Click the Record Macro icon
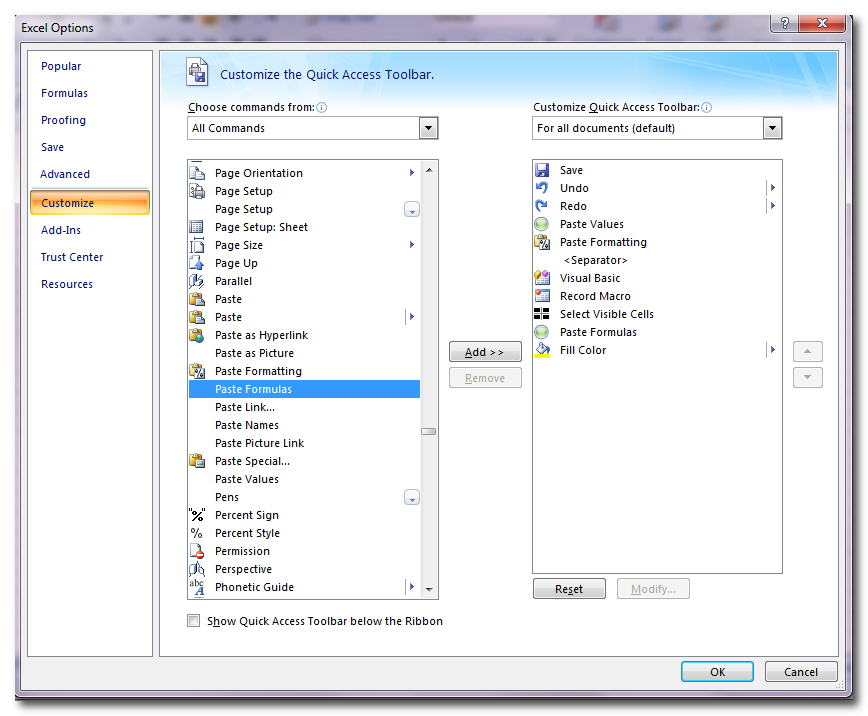This screenshot has height=716, width=868. click(542, 296)
